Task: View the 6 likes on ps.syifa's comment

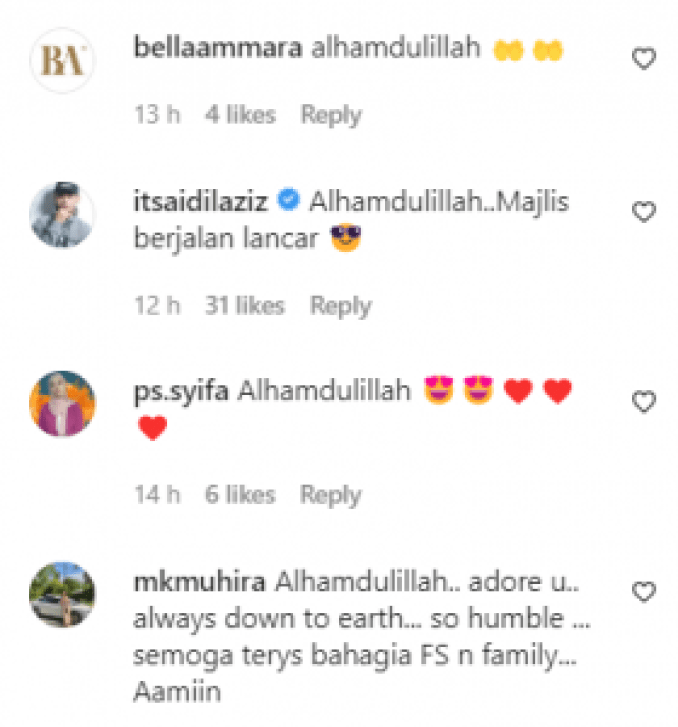Action: coord(240,494)
